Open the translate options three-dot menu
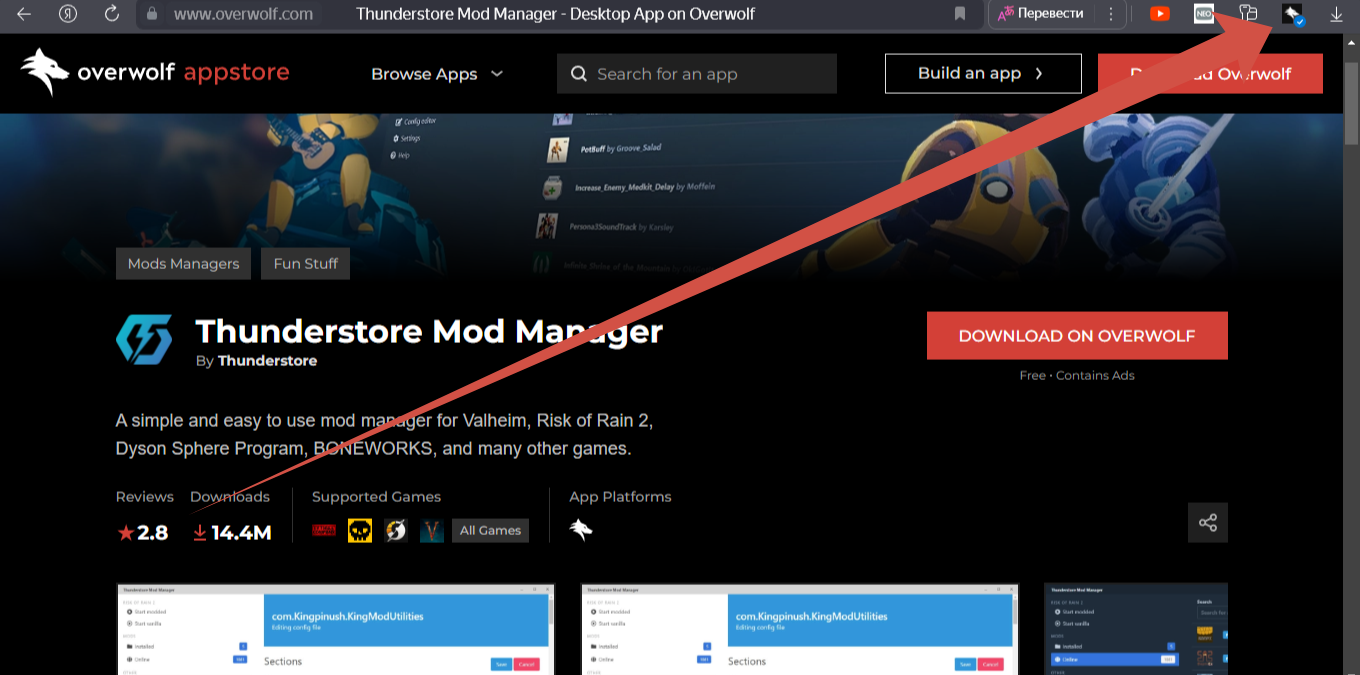Viewport: 1360px width, 675px height. [1111, 14]
